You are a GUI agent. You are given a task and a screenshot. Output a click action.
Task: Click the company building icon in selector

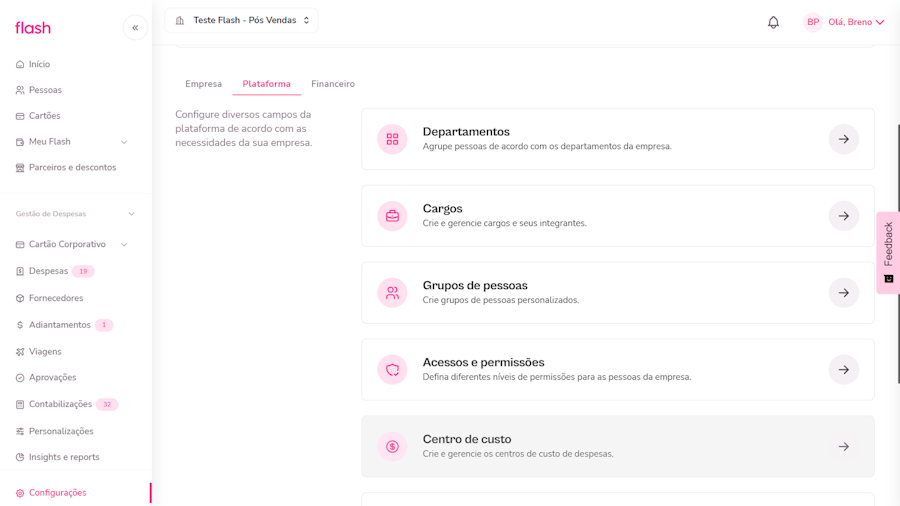tap(180, 21)
